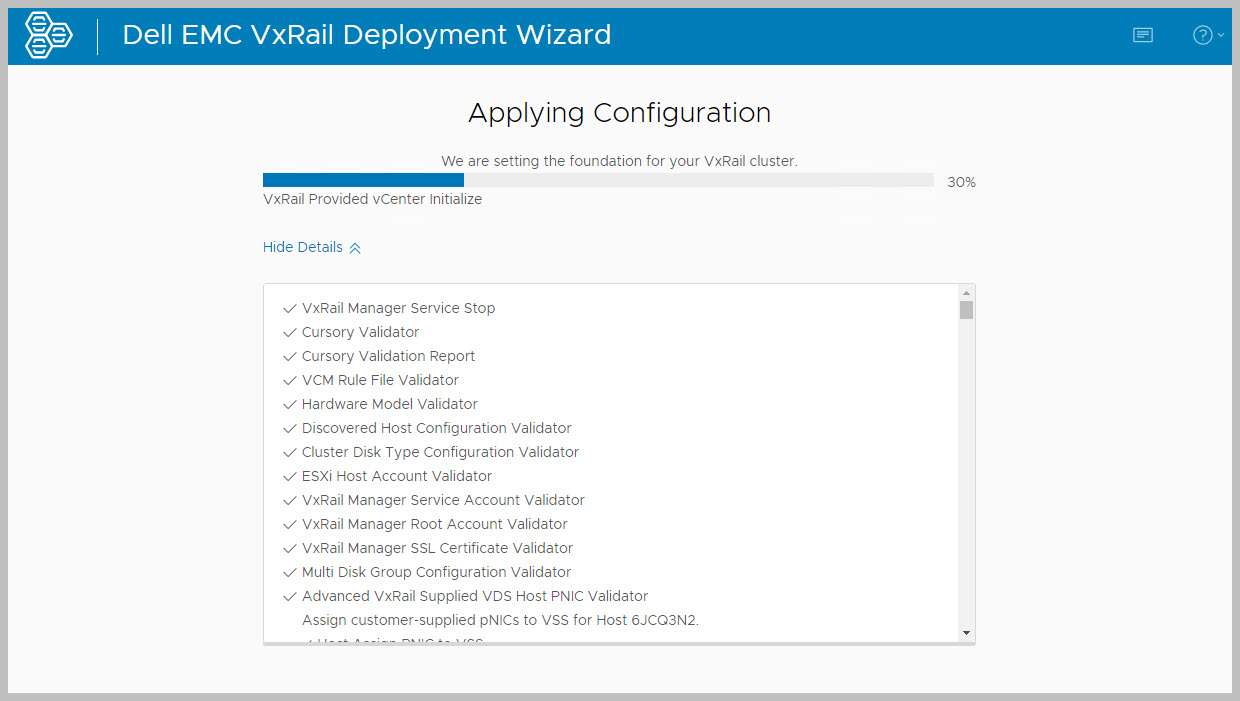The height and width of the screenshot is (701, 1240).
Task: Select Cluster Disk Type Configuration Validator text
Action: point(440,452)
